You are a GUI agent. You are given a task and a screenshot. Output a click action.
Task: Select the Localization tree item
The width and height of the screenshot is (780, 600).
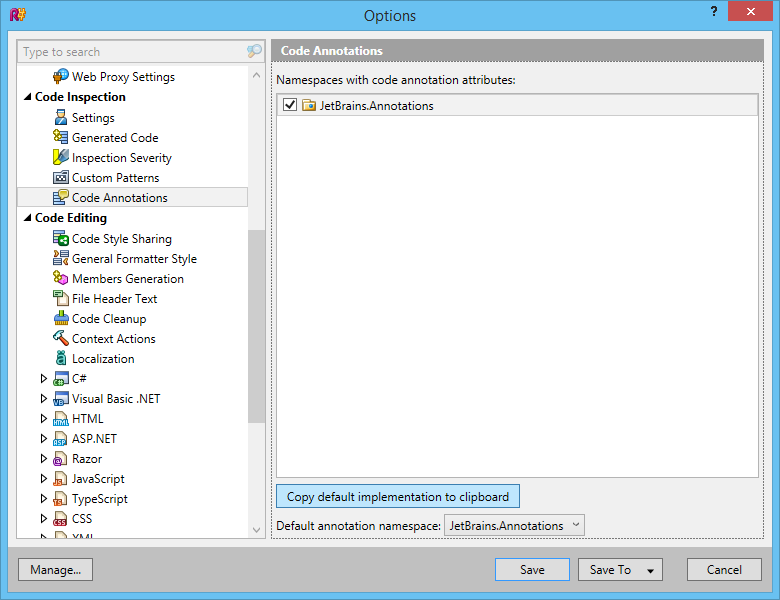tap(103, 359)
